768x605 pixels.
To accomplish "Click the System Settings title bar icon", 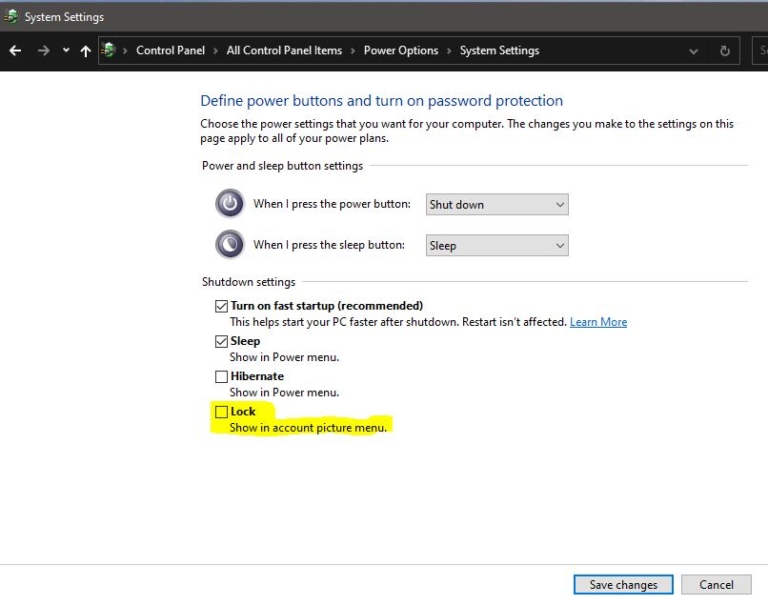I will (x=11, y=17).
